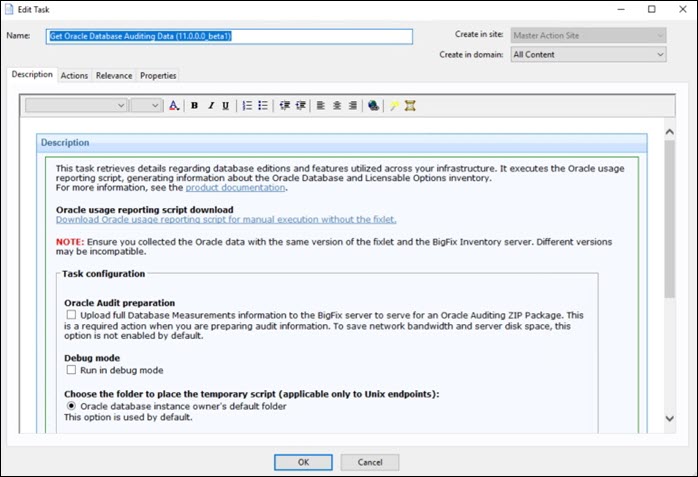The height and width of the screenshot is (477, 698).
Task: Click the Description section header
Action: coord(341,143)
